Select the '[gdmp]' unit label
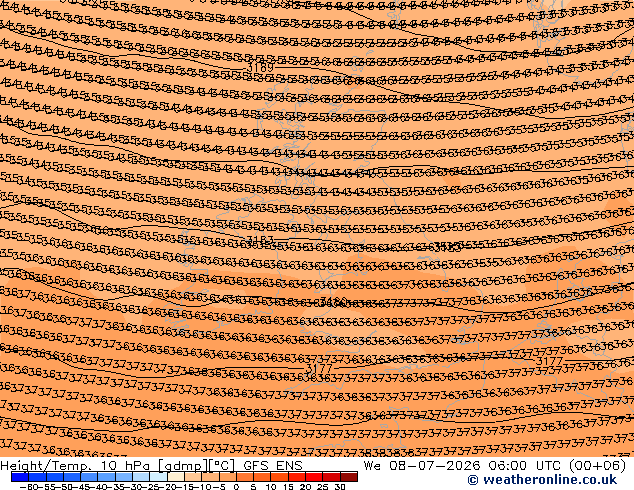Image resolution: width=634 pixels, height=490 pixels. point(183,466)
